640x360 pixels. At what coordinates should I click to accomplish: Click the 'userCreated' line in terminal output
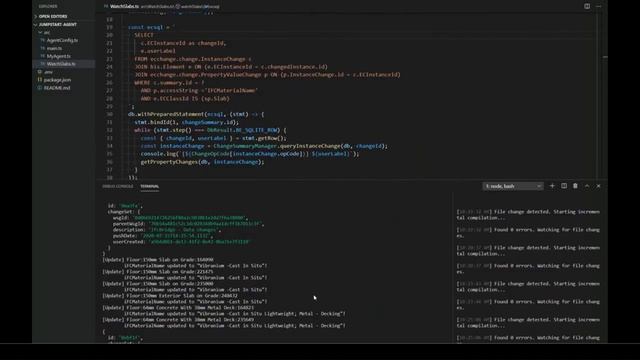tap(182, 242)
